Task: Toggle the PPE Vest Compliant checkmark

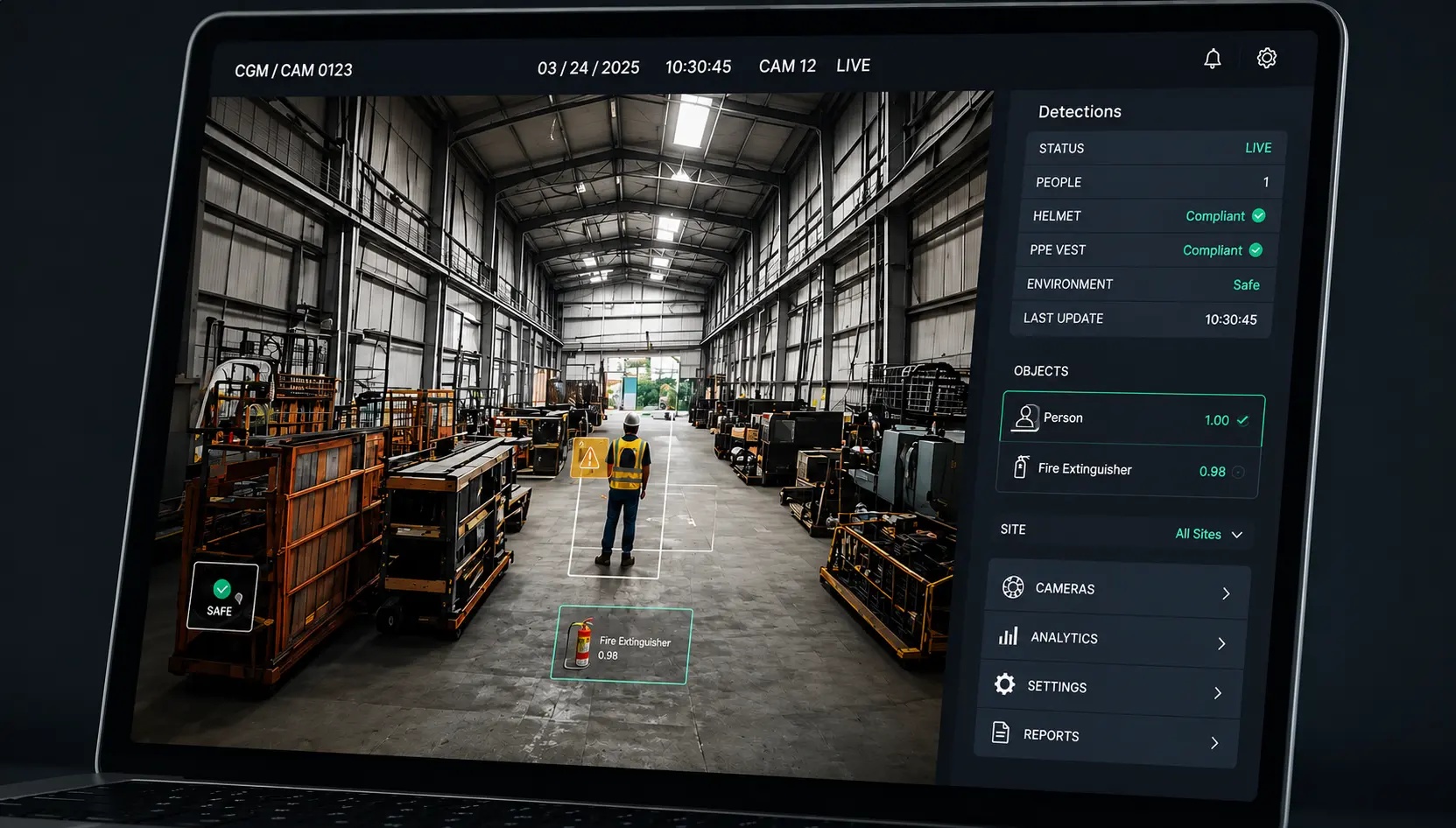Action: click(1256, 250)
